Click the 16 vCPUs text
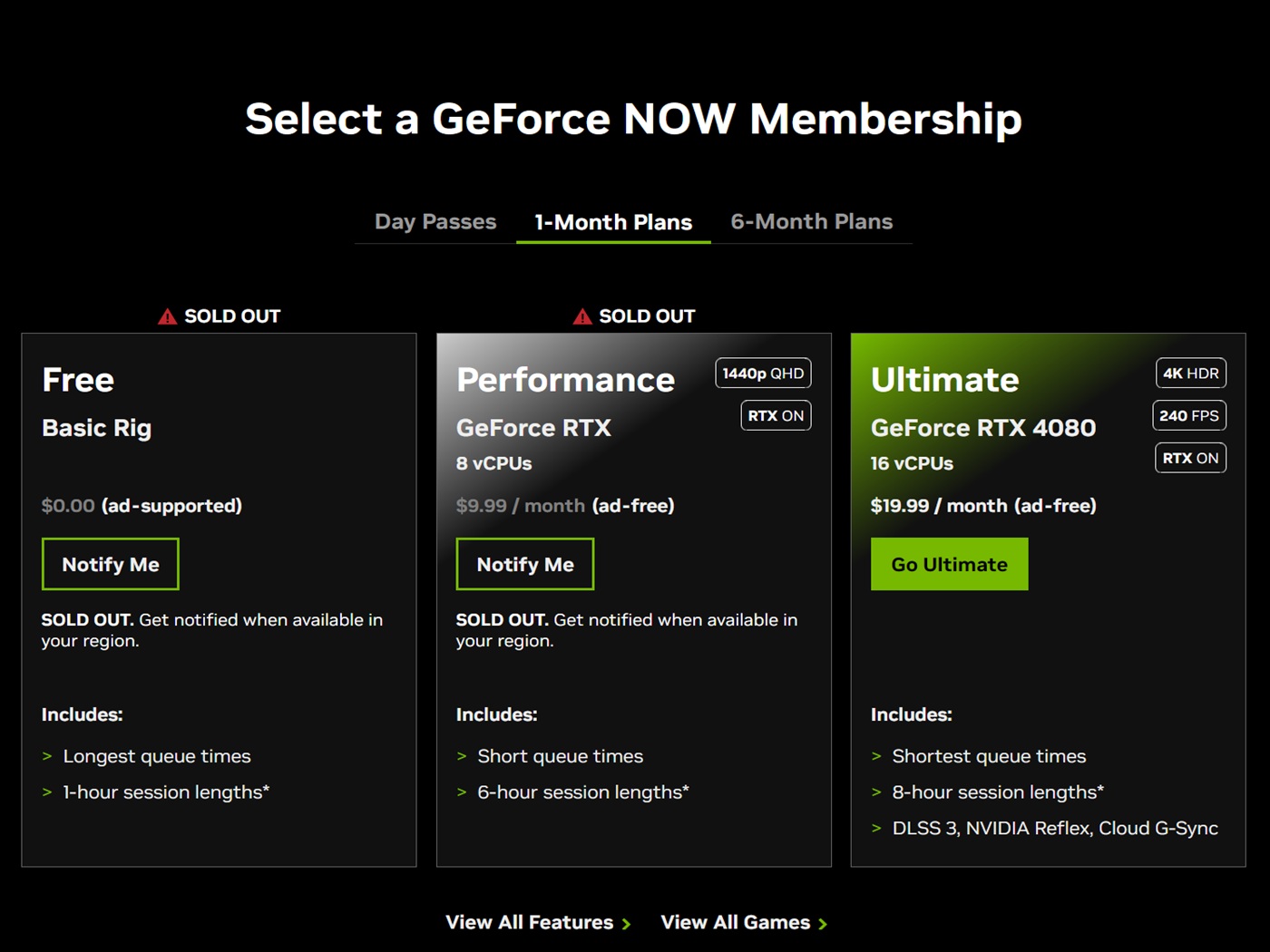This screenshot has height=952, width=1270. tap(912, 463)
